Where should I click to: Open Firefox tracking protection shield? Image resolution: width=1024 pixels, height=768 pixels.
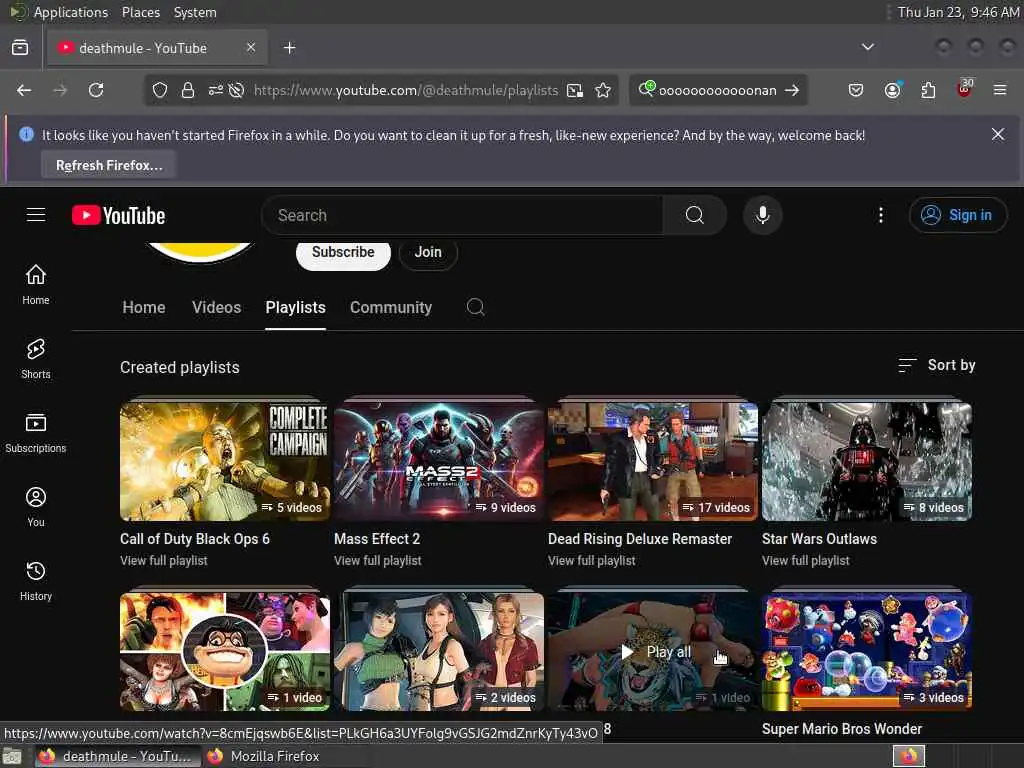[159, 90]
